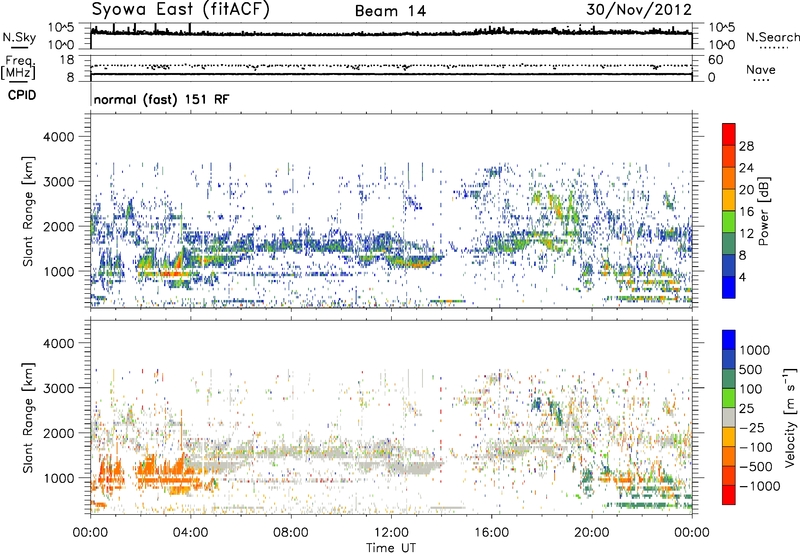Click the '18' frequency tick label
800x554 pixels.
67,60
